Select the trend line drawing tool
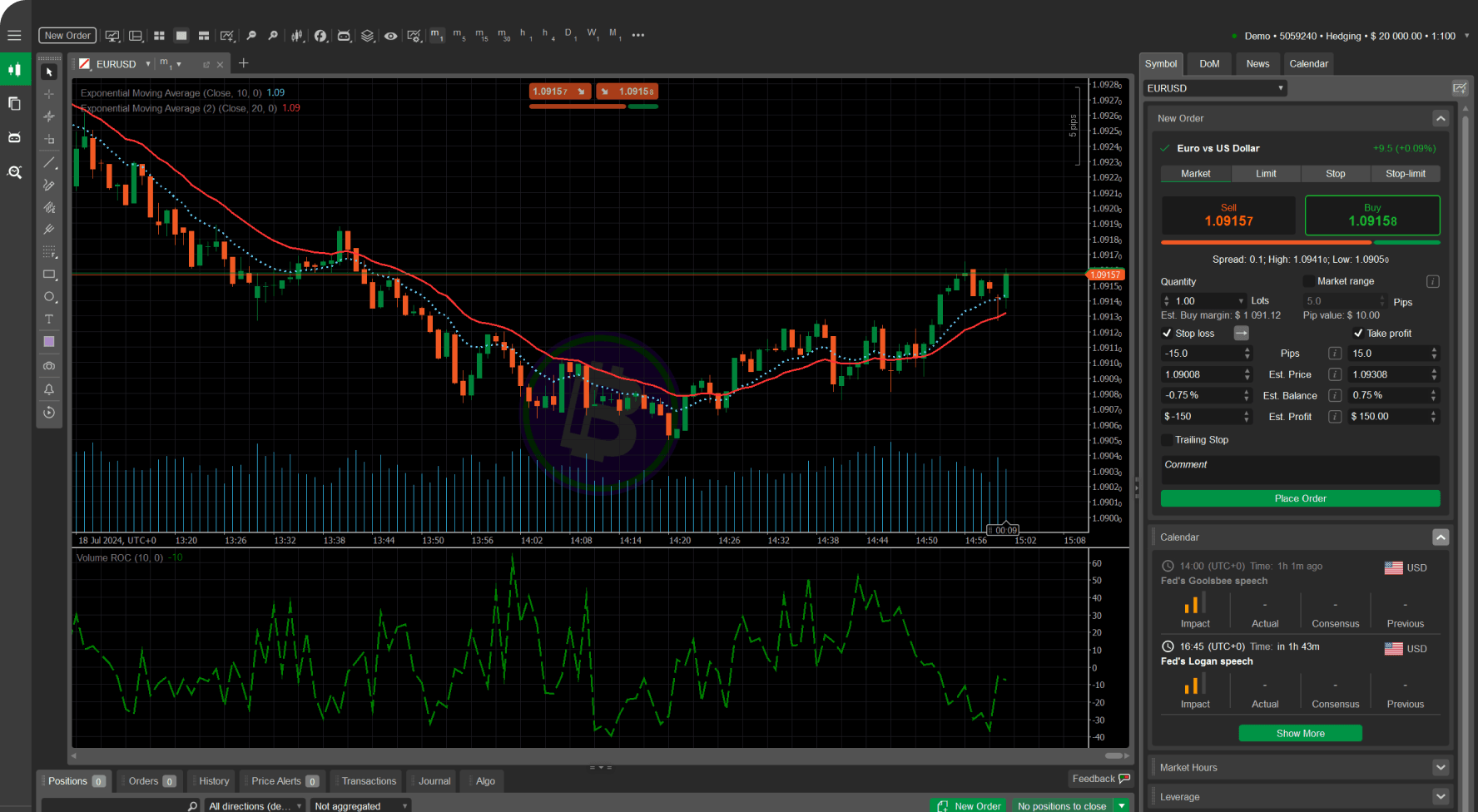The image size is (1478, 812). click(x=49, y=162)
